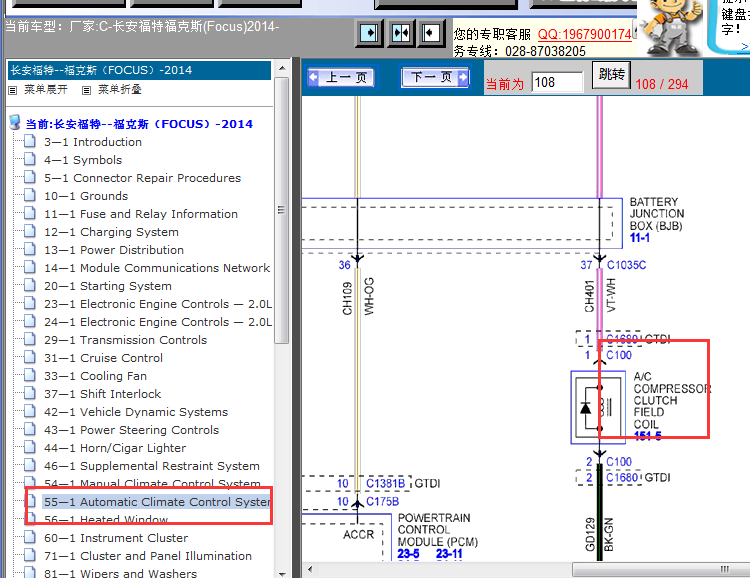Click tree panel scroll down arrow

(x=282, y=573)
